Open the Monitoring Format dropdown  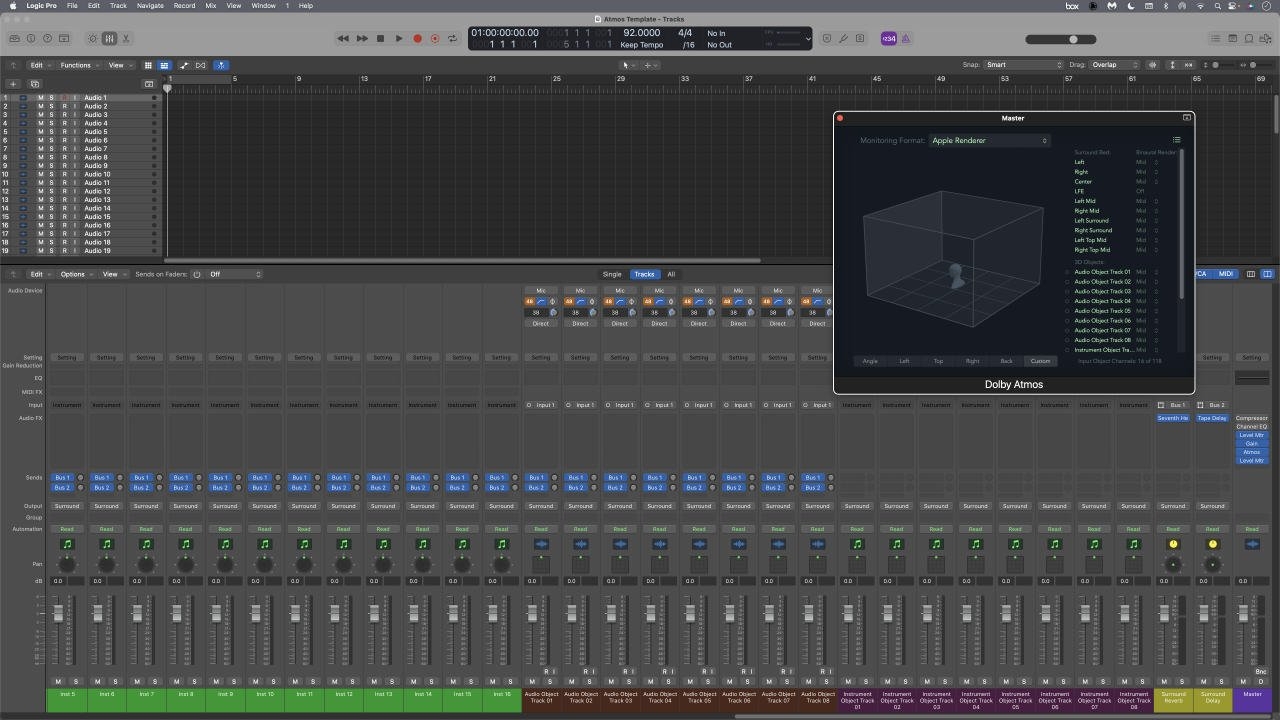pos(990,140)
